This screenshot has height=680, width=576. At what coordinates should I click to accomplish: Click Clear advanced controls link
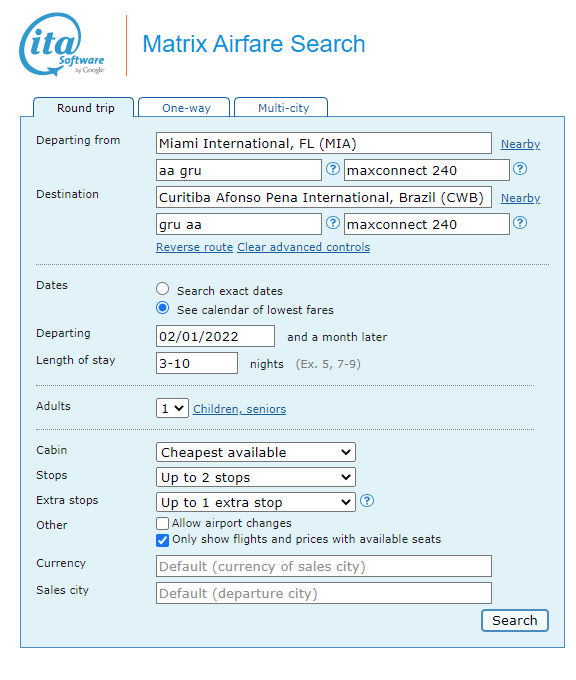(304, 247)
